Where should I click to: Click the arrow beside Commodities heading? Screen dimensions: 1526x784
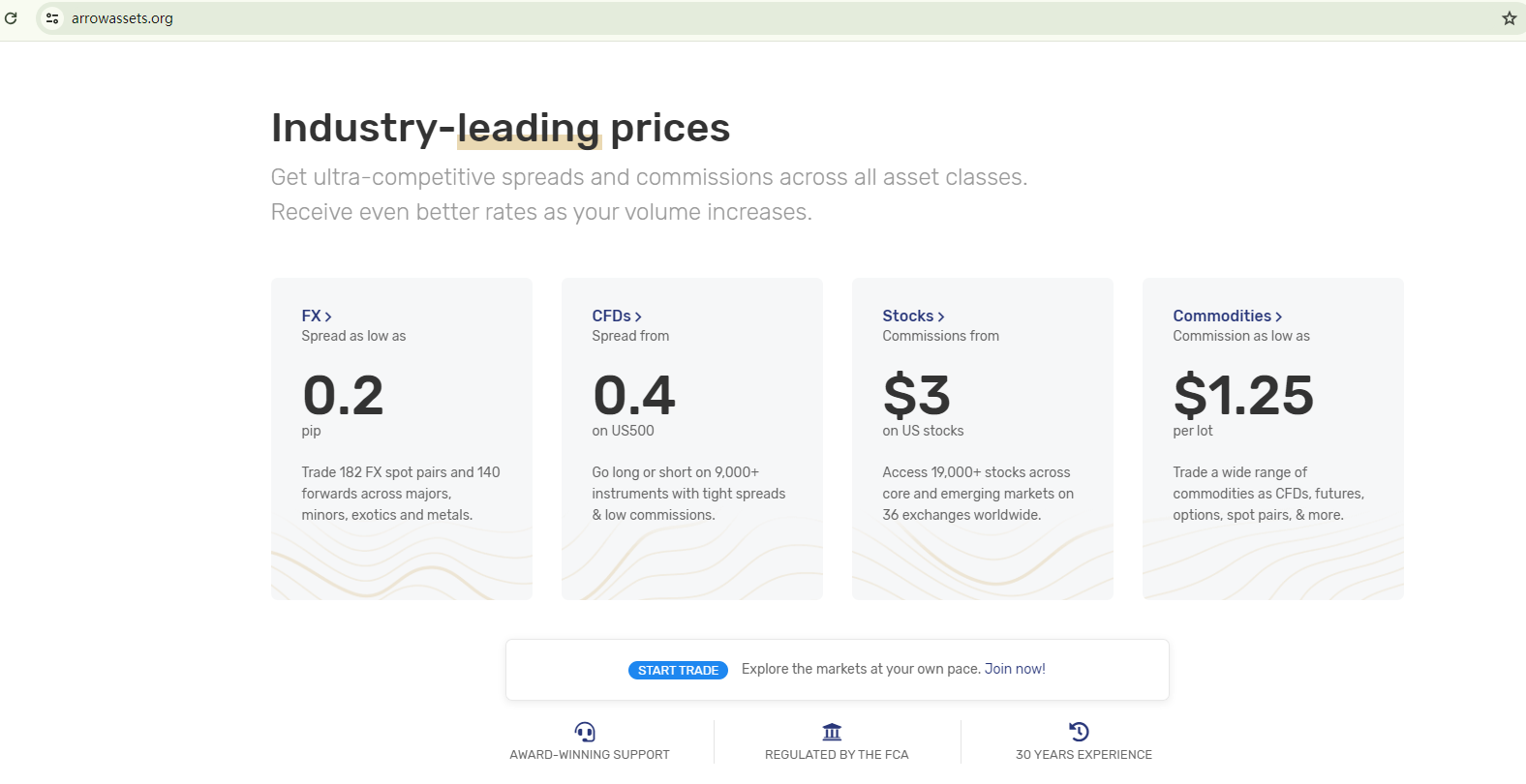(1279, 317)
